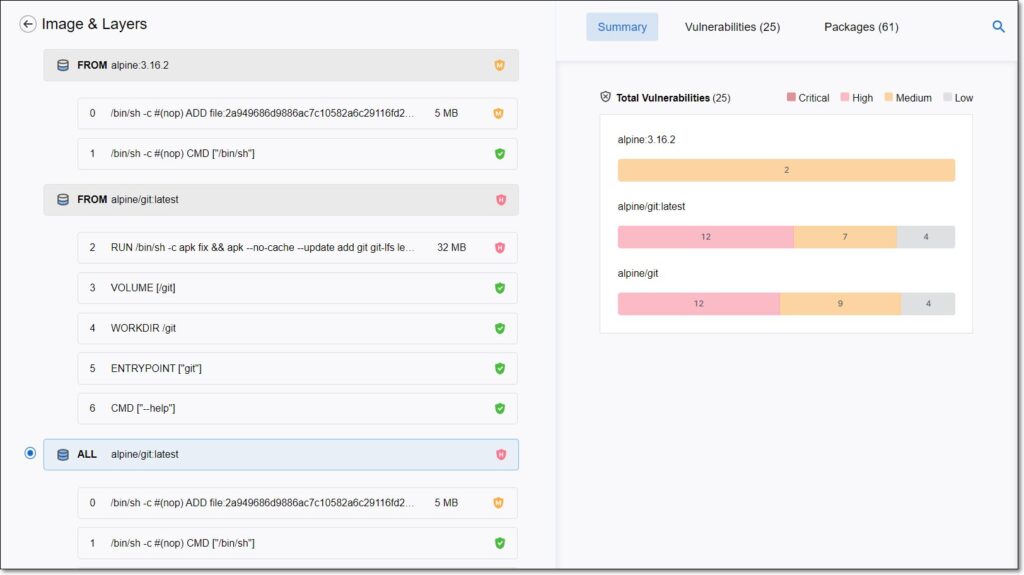Click the 12 High bar for alpine/git:latest
The image size is (1024, 575).
[706, 237]
